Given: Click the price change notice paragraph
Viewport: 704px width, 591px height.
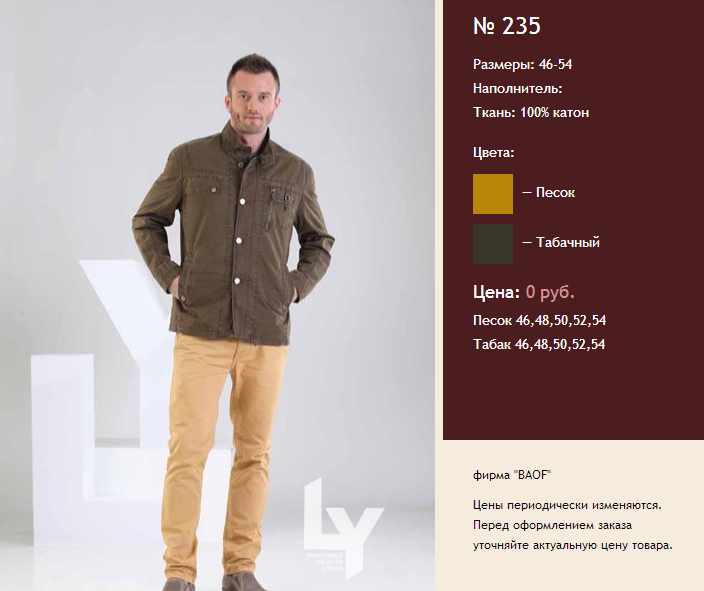Looking at the screenshot, I should click(573, 525).
